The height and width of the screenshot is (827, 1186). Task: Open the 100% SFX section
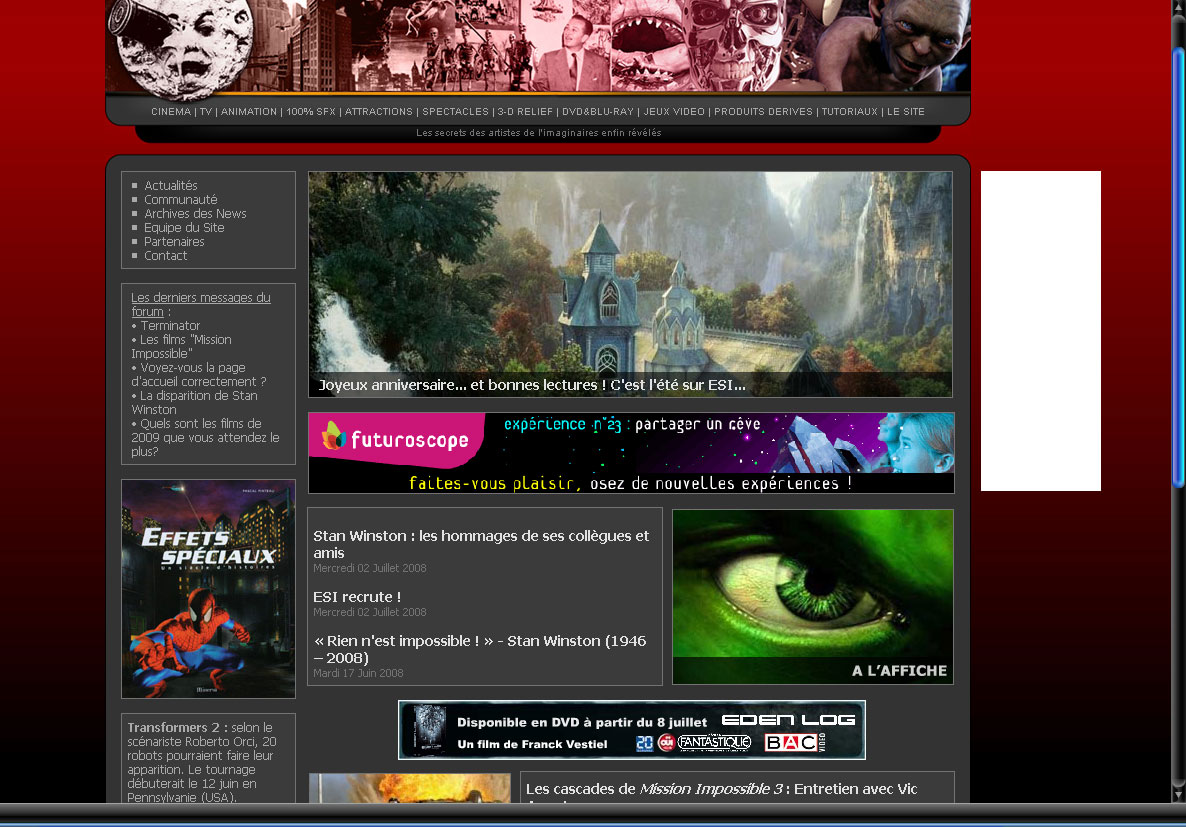311,112
